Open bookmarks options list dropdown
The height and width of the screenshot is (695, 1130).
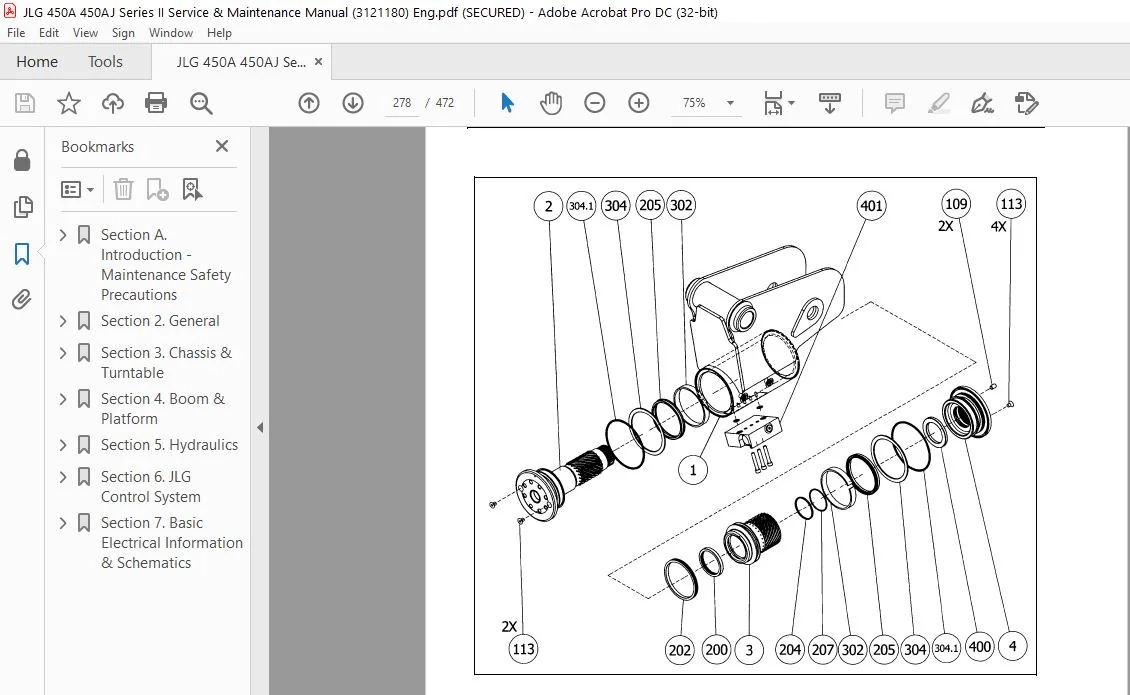[x=77, y=190]
